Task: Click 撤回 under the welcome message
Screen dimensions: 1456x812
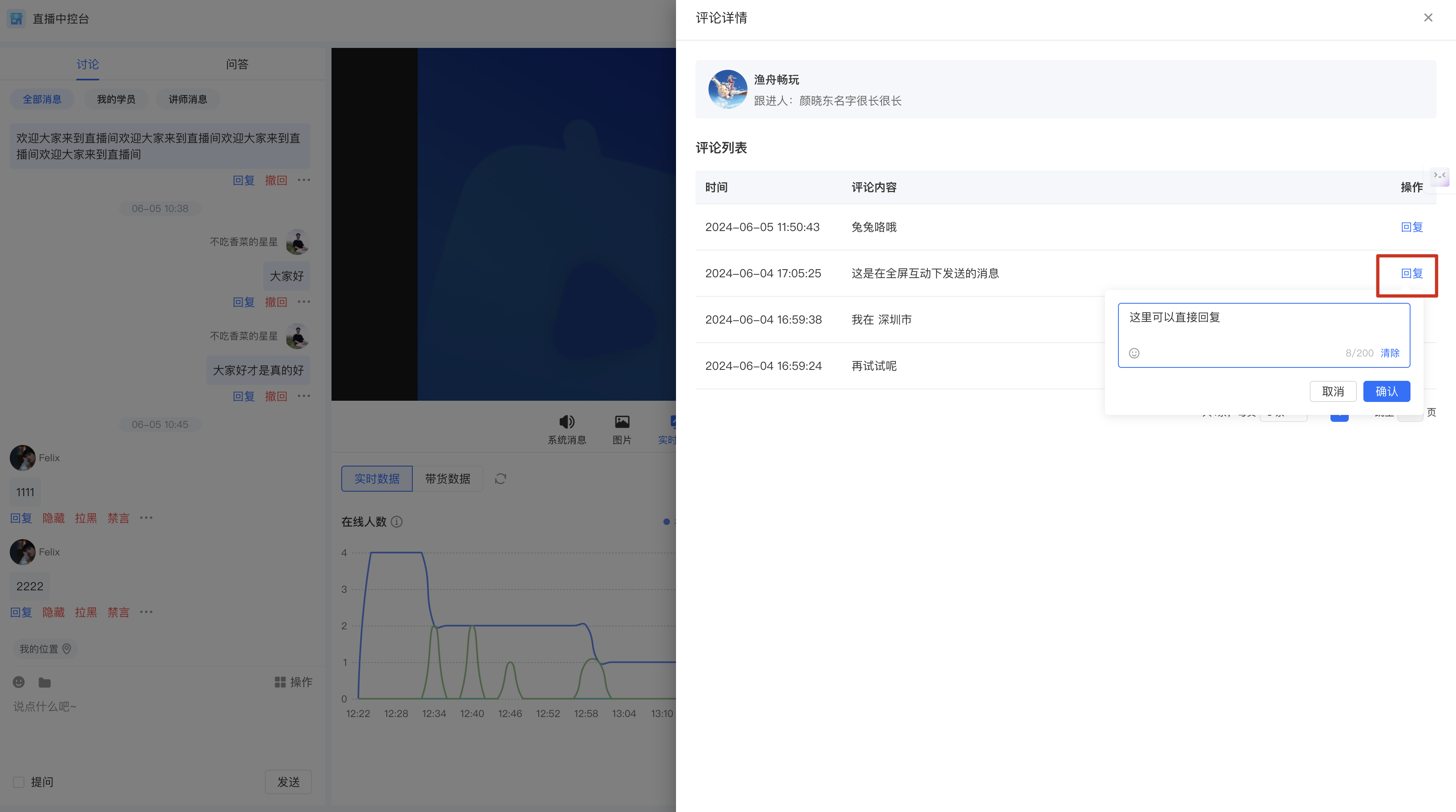Action: (x=276, y=180)
